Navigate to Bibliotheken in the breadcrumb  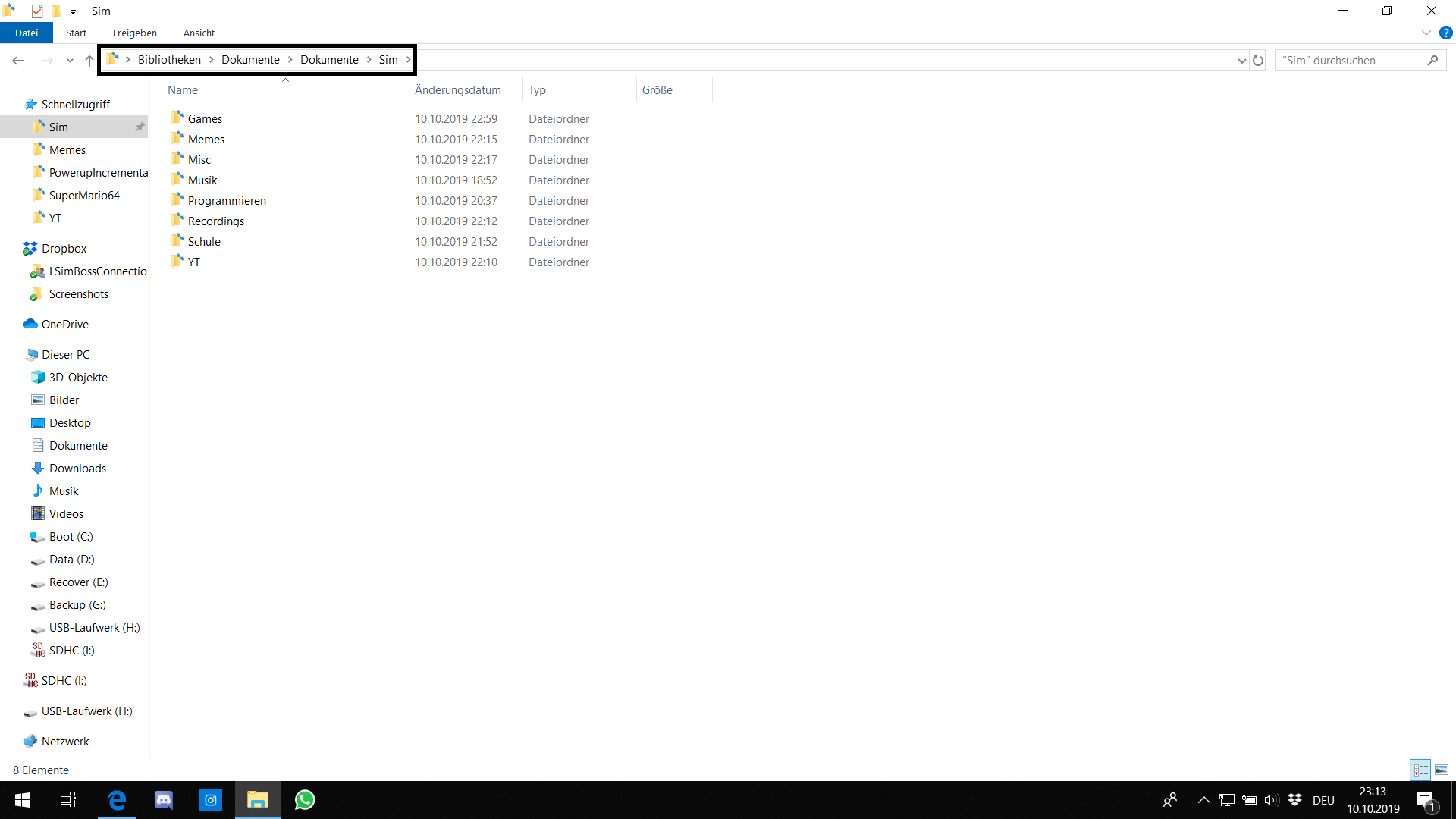(x=169, y=59)
